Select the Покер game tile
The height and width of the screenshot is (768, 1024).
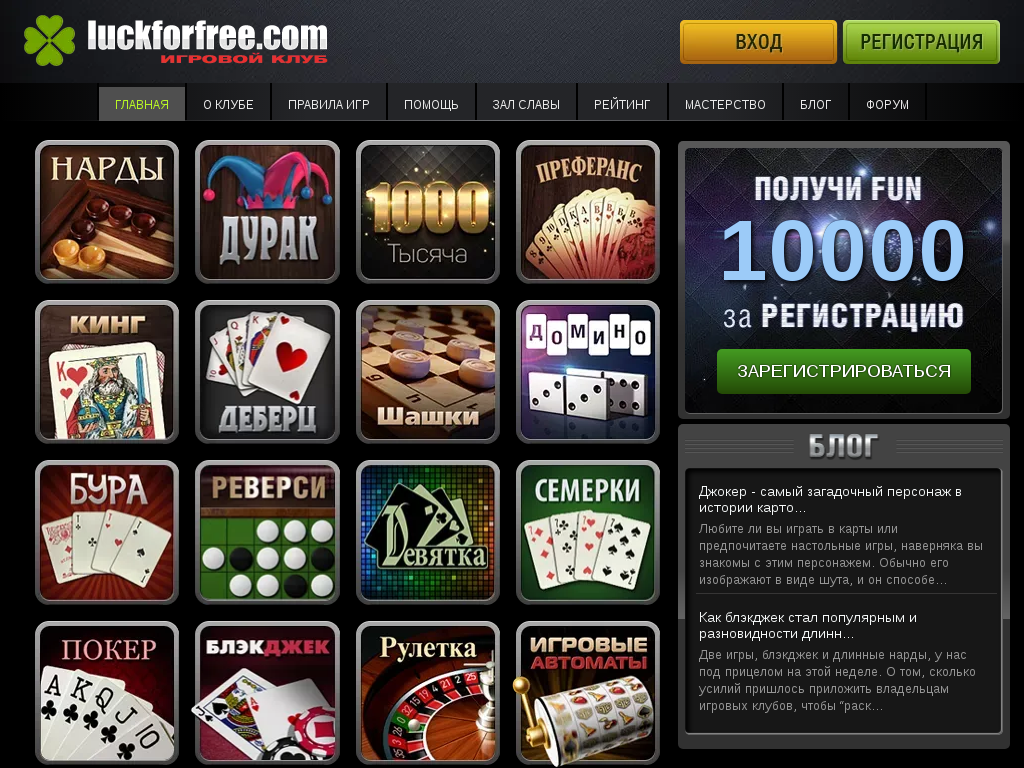(107, 692)
